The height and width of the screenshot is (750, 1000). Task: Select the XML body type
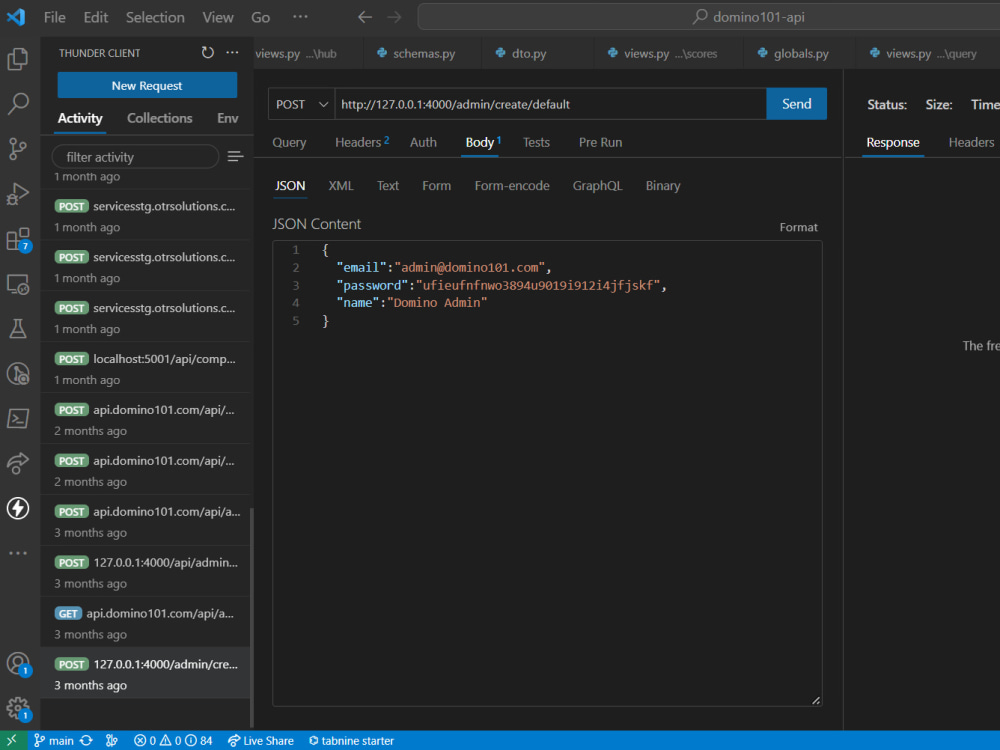click(341, 186)
